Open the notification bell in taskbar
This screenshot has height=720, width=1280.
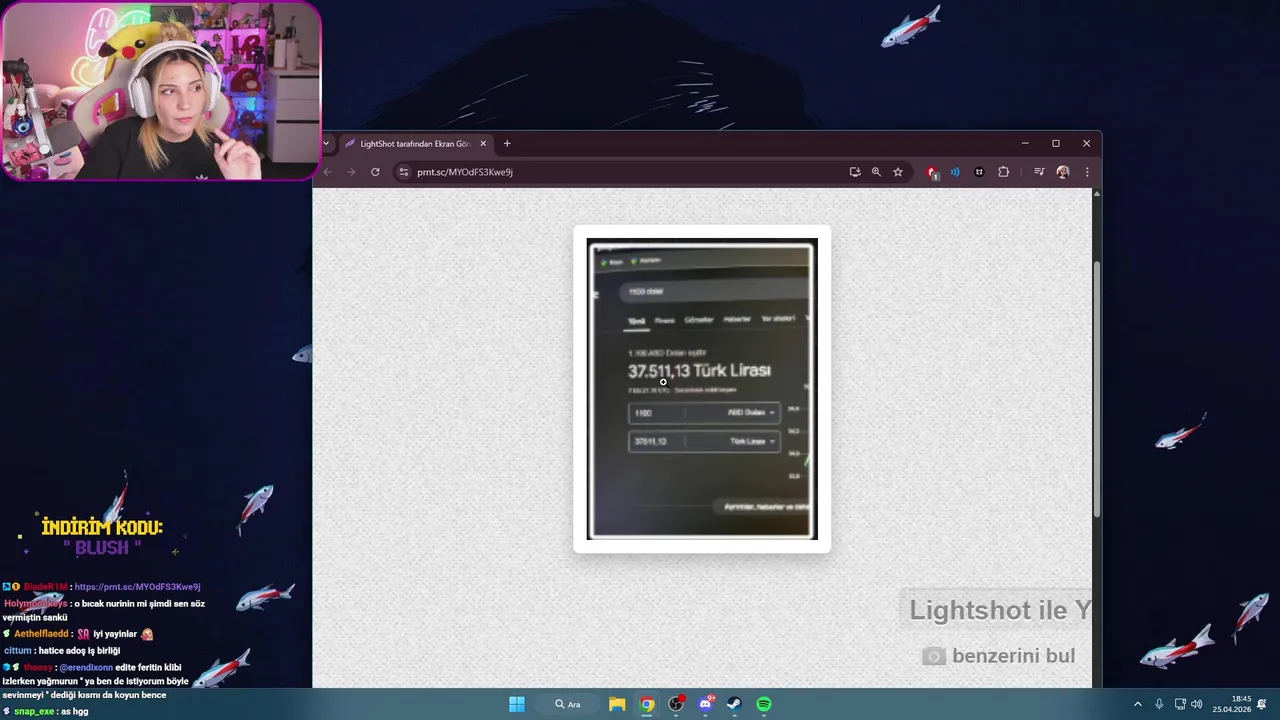point(1262,704)
